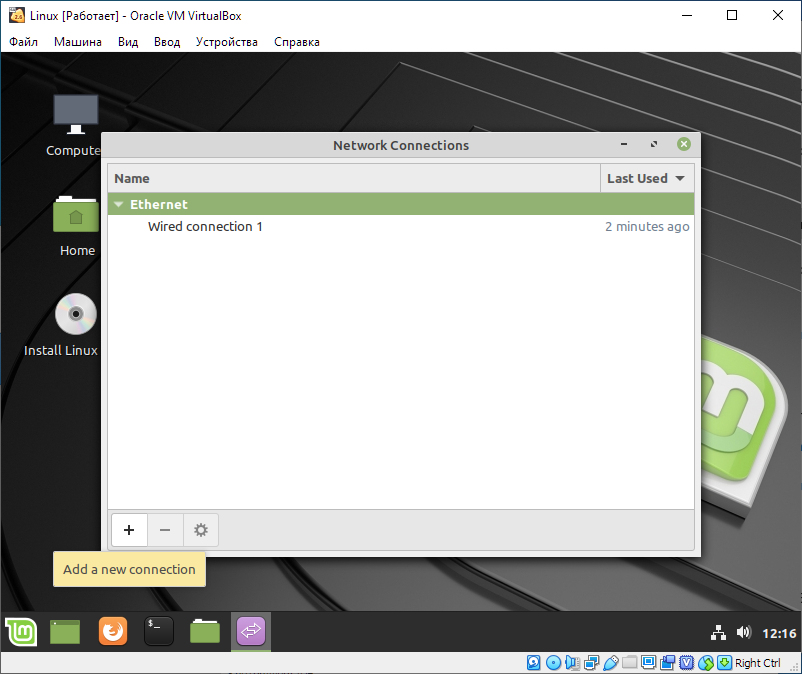
Task: Select the Wired connection 1 row
Action: coord(400,227)
